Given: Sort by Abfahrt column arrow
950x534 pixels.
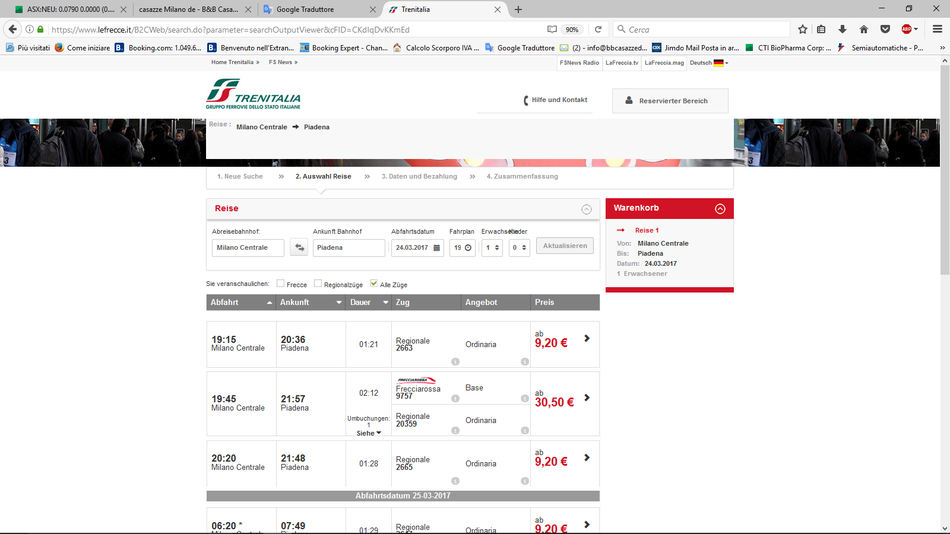Looking at the screenshot, I should coord(269,302).
